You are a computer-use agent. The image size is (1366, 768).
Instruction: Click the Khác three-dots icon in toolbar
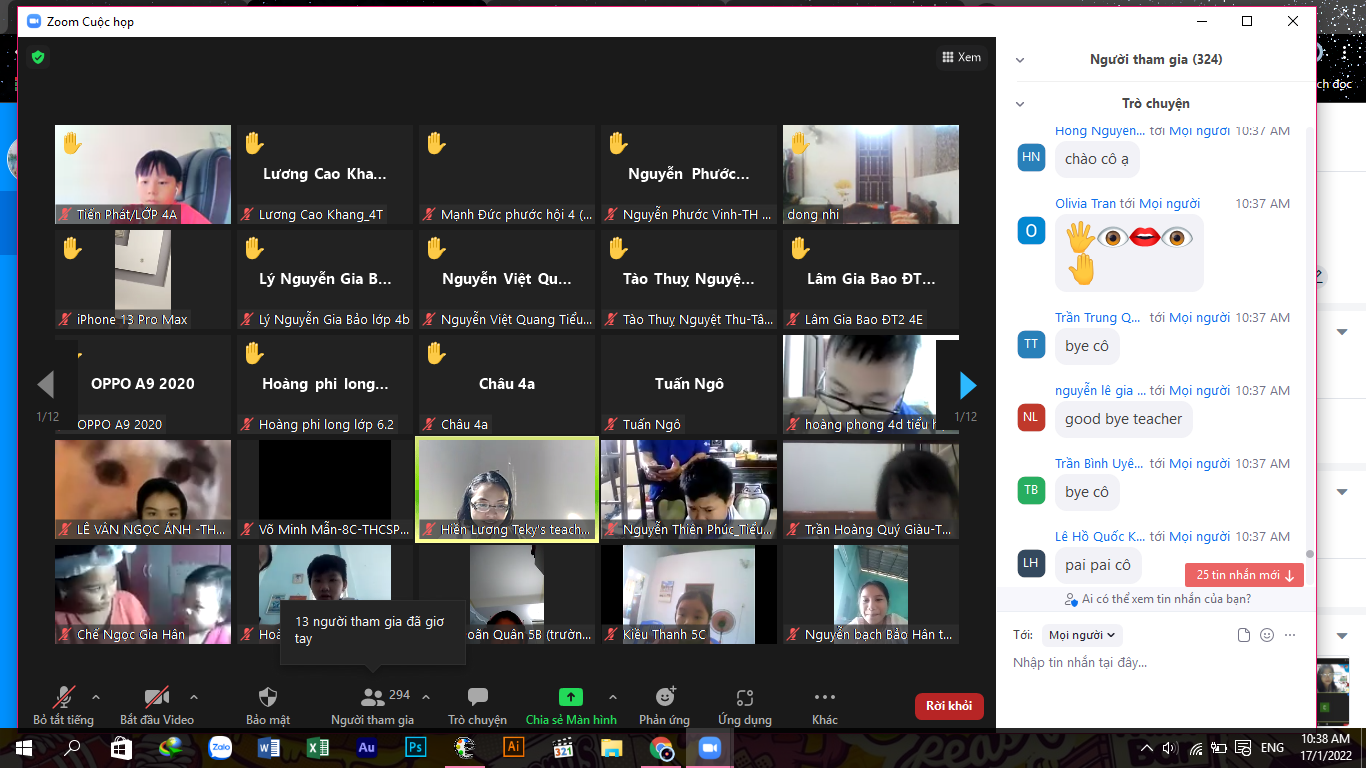coord(824,697)
